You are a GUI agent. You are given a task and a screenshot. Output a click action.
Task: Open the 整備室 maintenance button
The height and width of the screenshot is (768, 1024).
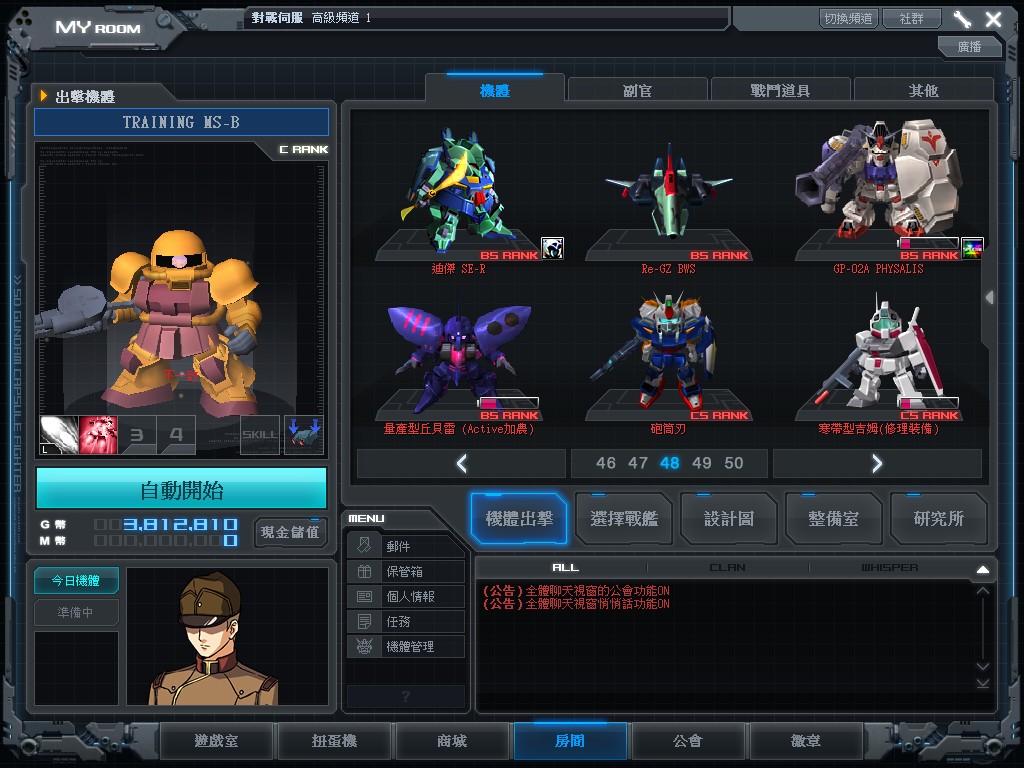point(834,519)
